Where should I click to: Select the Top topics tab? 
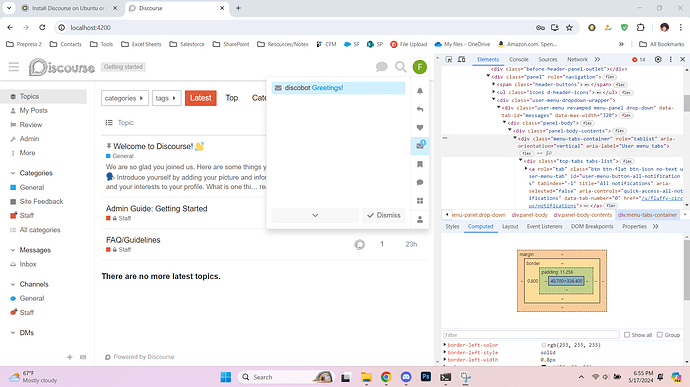pos(232,98)
